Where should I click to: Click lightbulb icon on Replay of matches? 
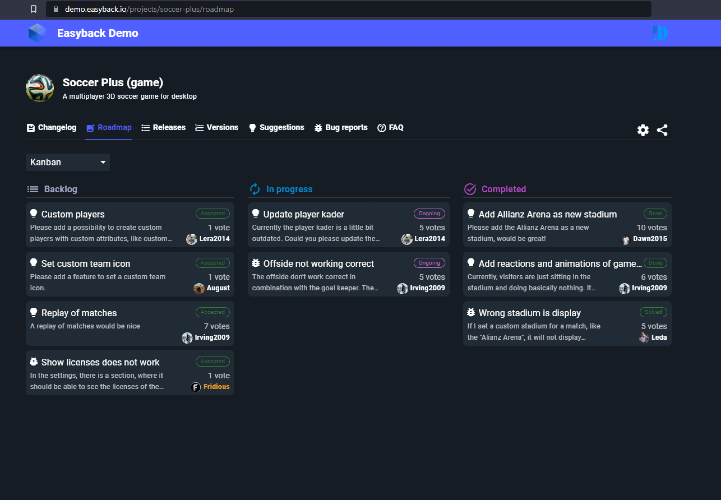click(x=34, y=312)
